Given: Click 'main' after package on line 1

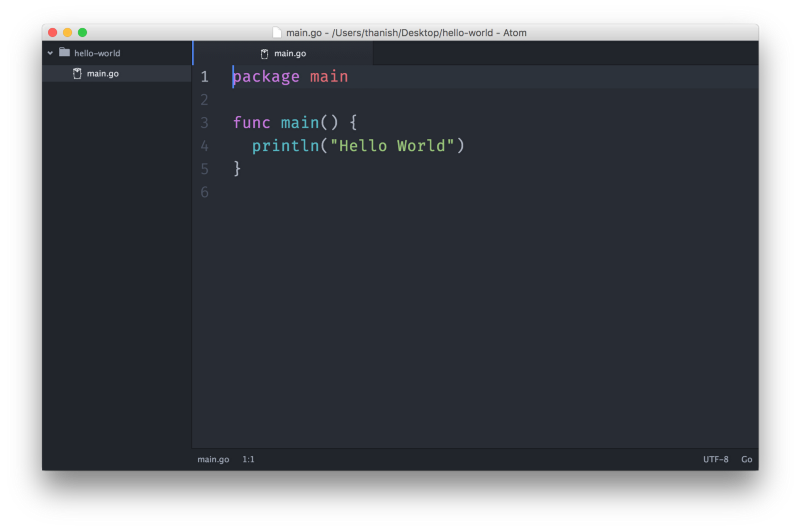Looking at the screenshot, I should pyautogui.click(x=329, y=77).
